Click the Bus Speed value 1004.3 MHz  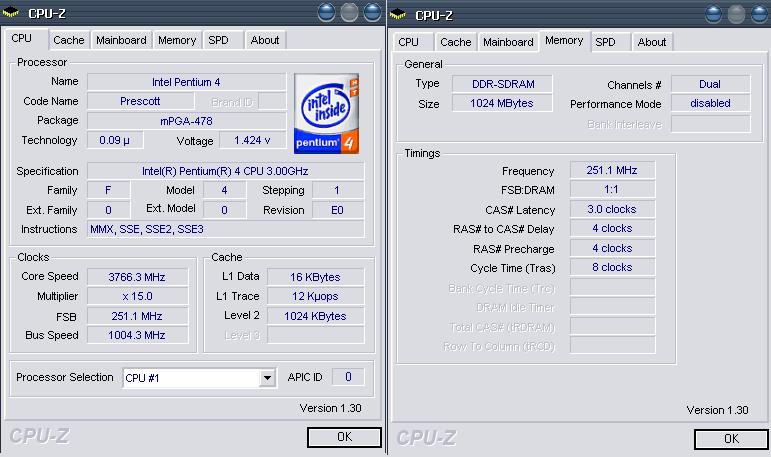(x=137, y=335)
